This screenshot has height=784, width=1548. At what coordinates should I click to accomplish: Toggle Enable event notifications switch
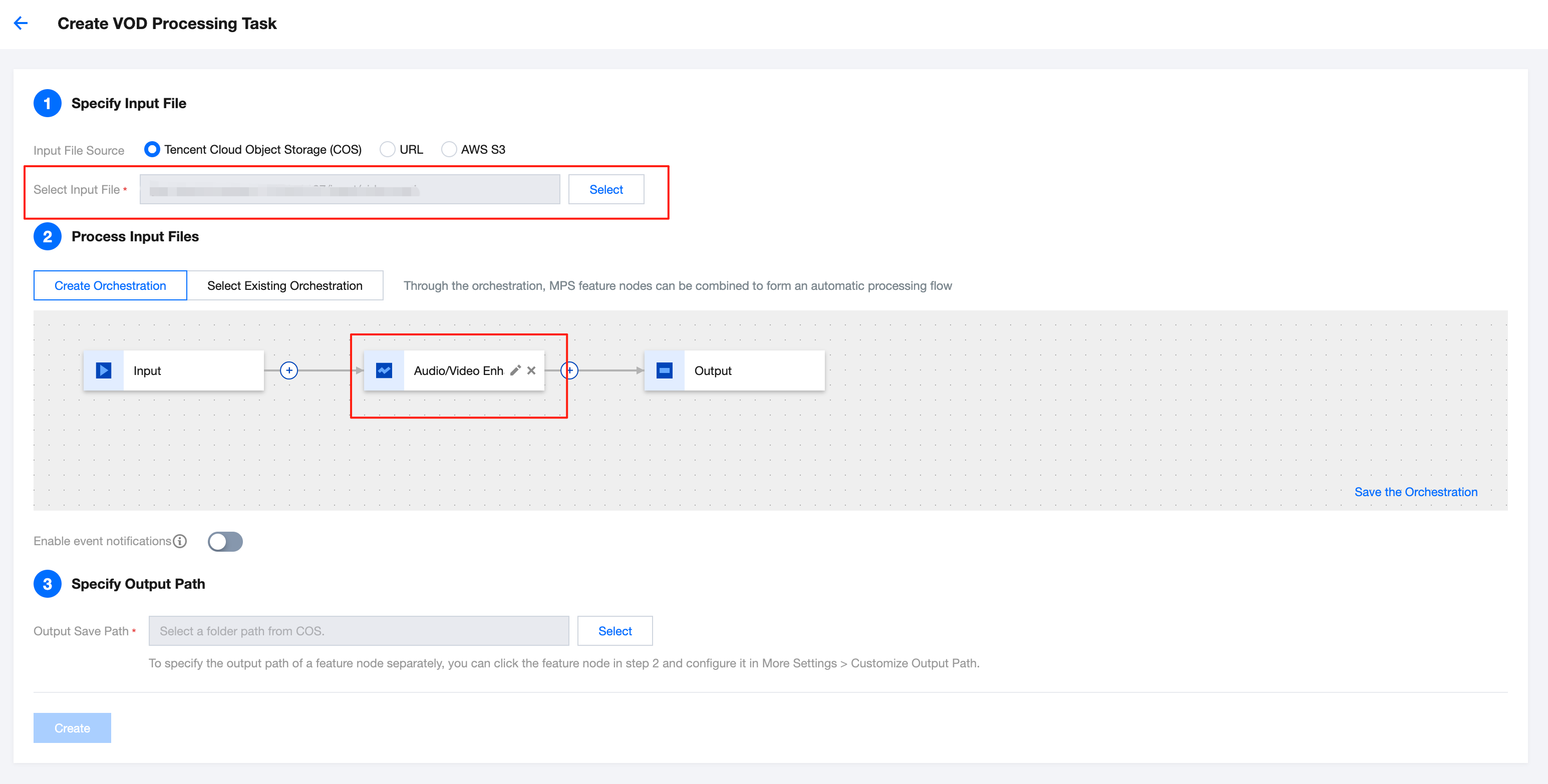pyautogui.click(x=225, y=541)
